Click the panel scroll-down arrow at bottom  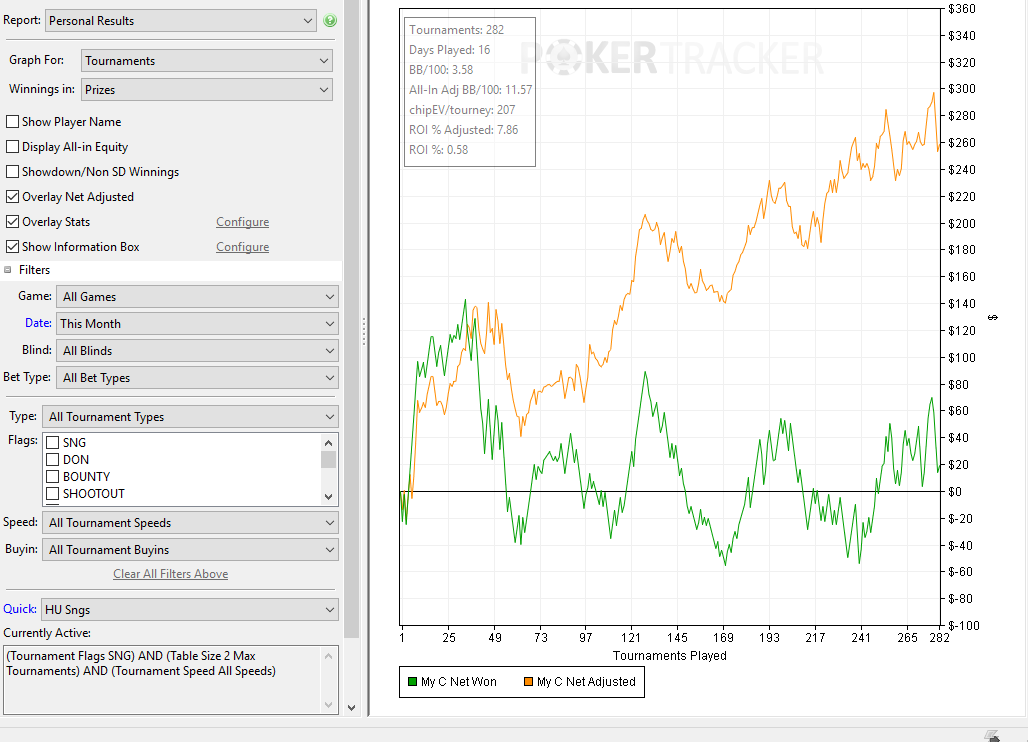click(351, 707)
